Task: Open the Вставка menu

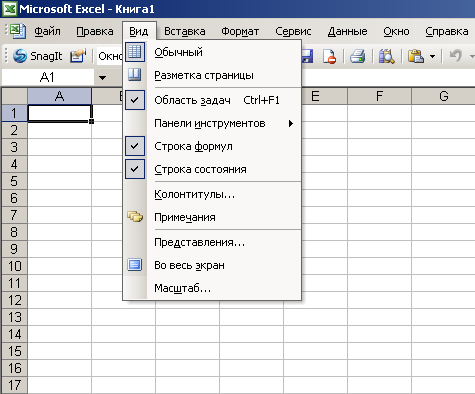Action: tap(185, 31)
